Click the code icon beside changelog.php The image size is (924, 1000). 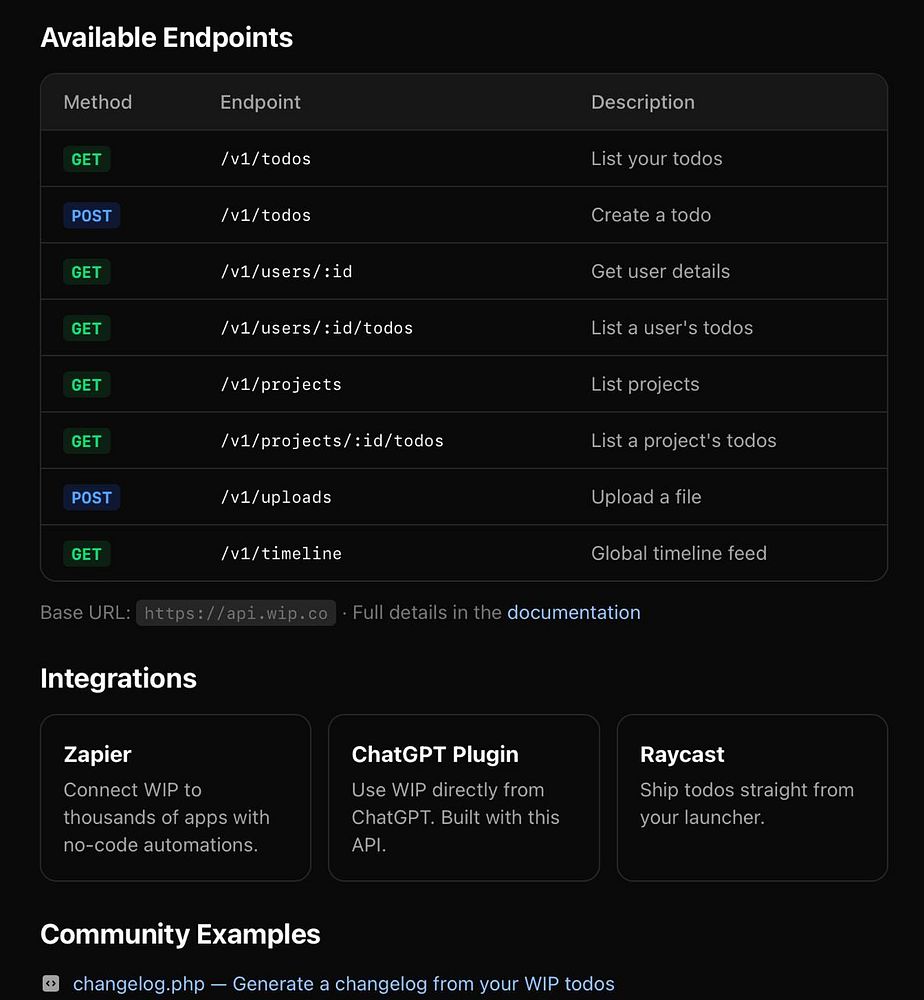pyautogui.click(x=51, y=984)
